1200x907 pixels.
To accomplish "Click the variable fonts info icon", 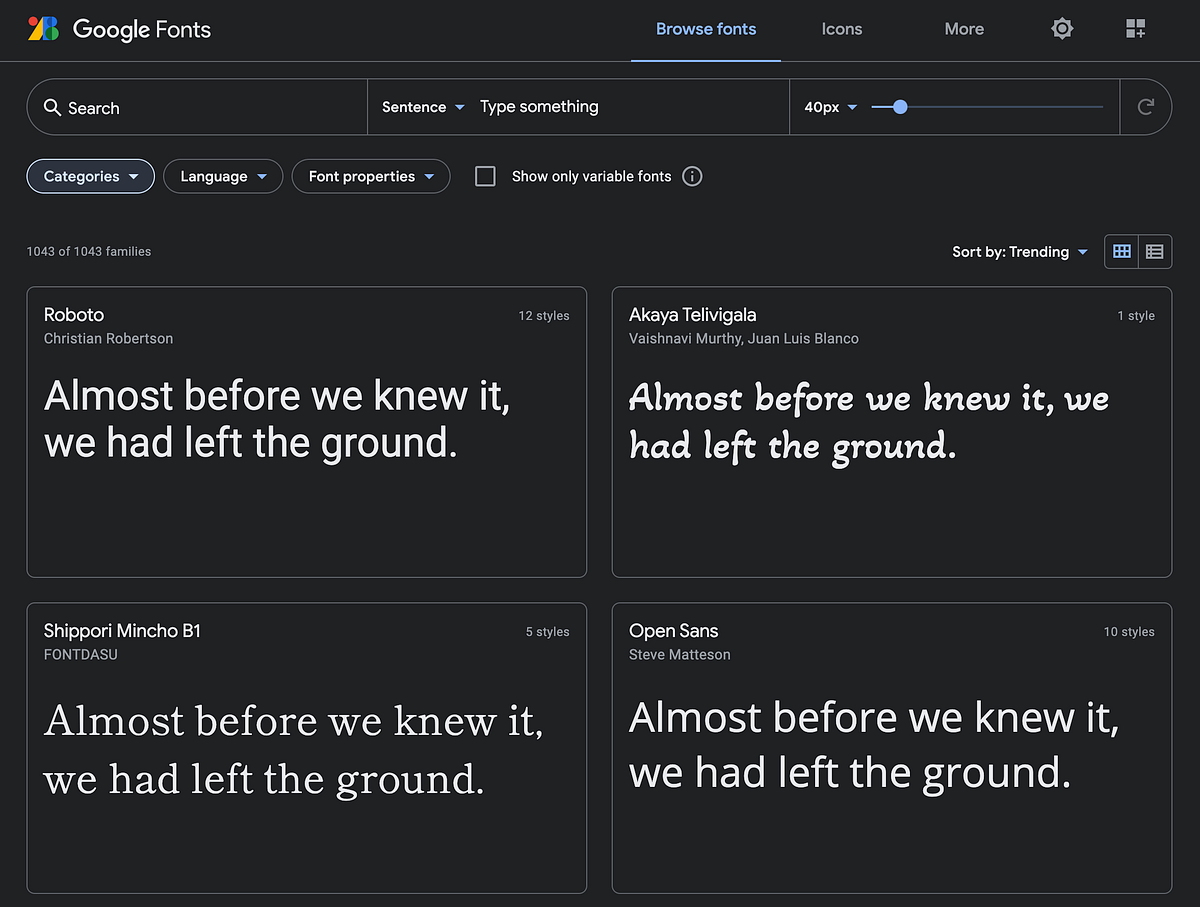I will tap(691, 176).
